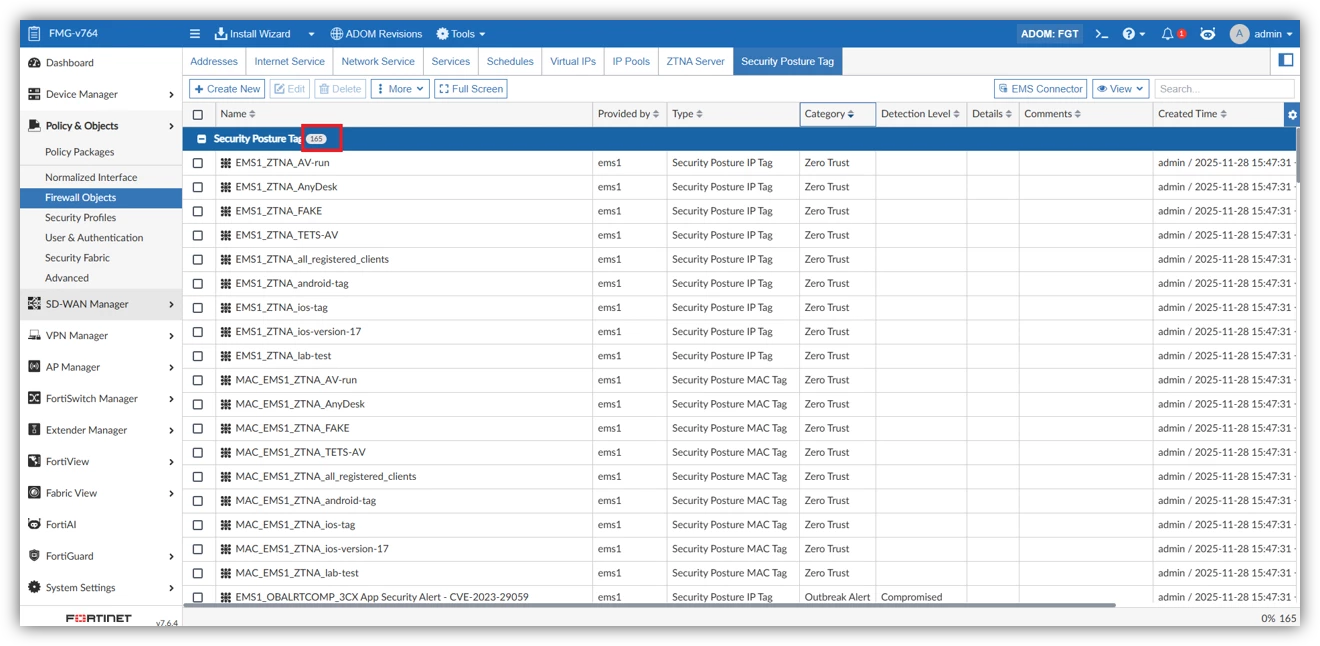Check the box for EMS1_ZTNA_FAKE

tap(198, 211)
